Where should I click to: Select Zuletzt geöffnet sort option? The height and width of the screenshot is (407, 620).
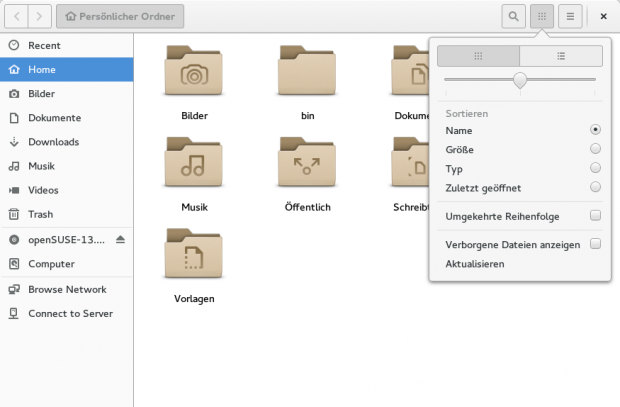595,187
